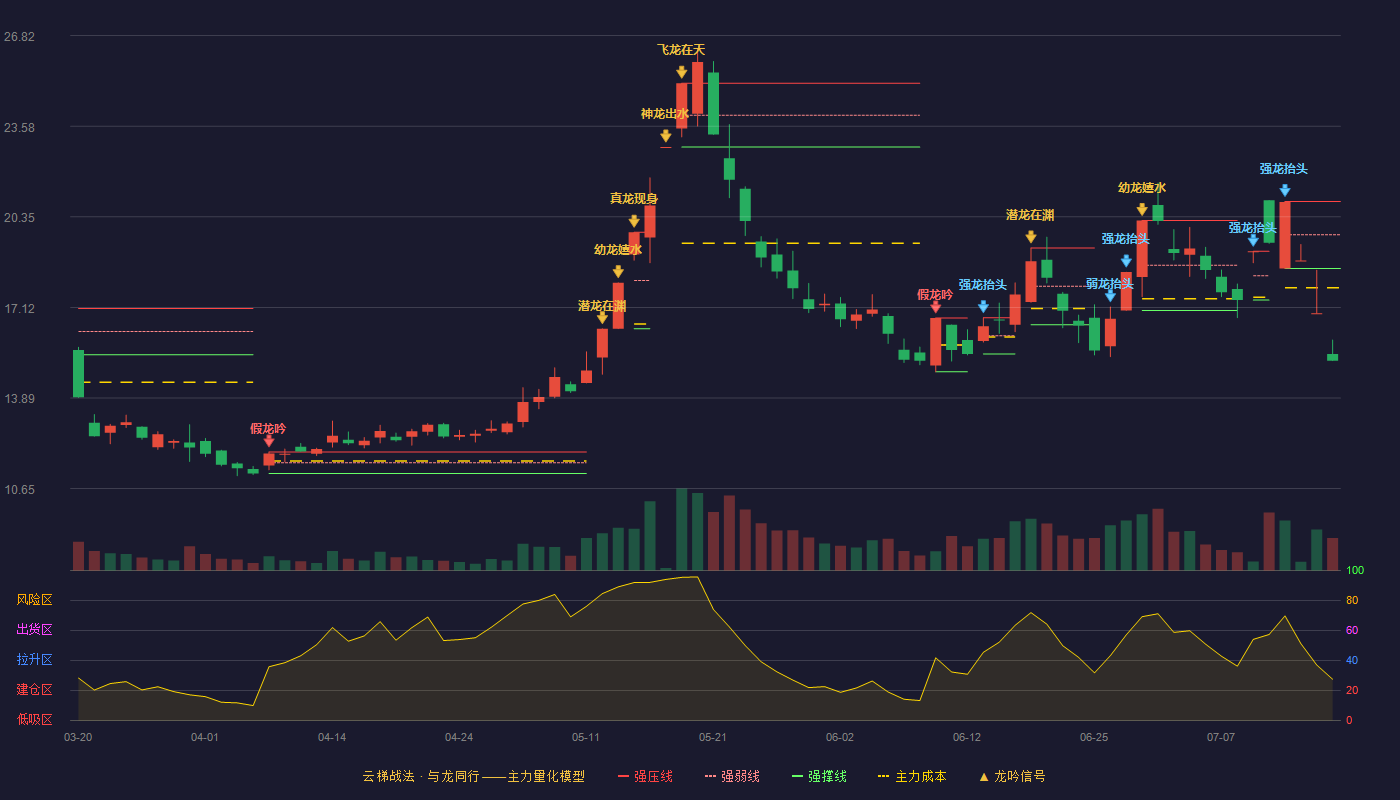Click the 04-14 date label
The image size is (1400, 800).
pyautogui.click(x=332, y=737)
